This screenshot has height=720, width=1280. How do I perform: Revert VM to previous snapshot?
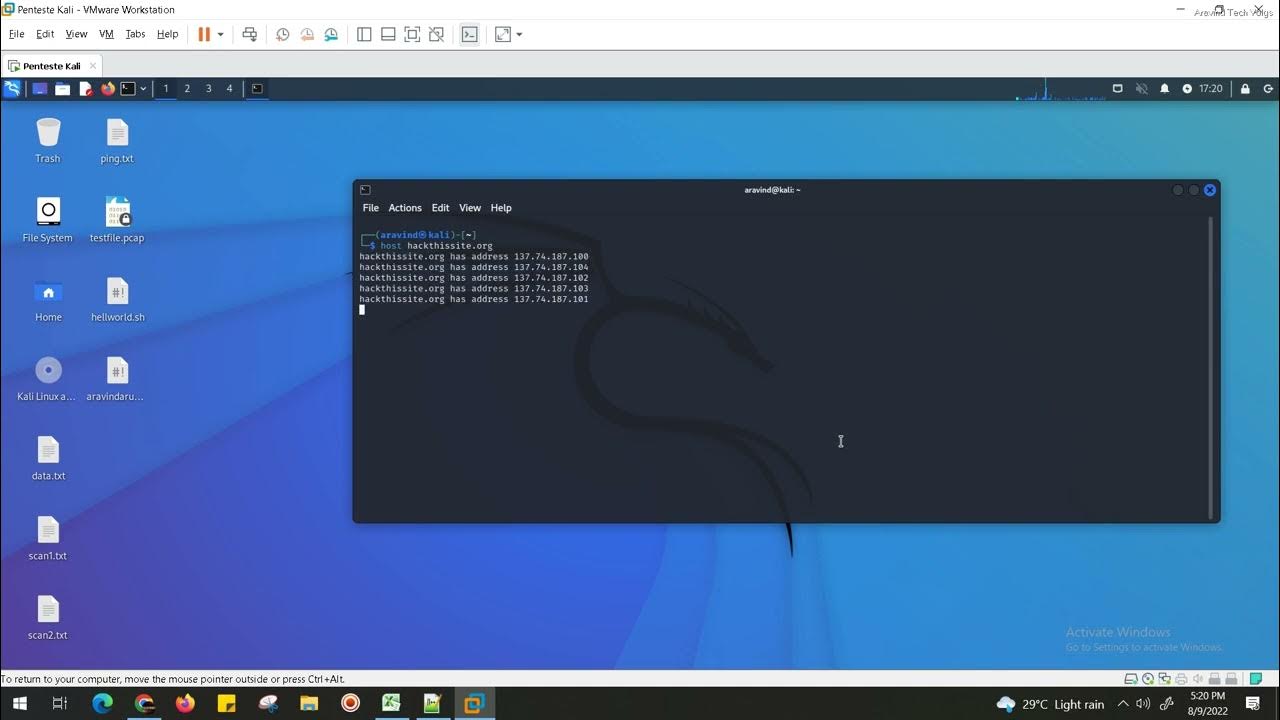tap(307, 34)
